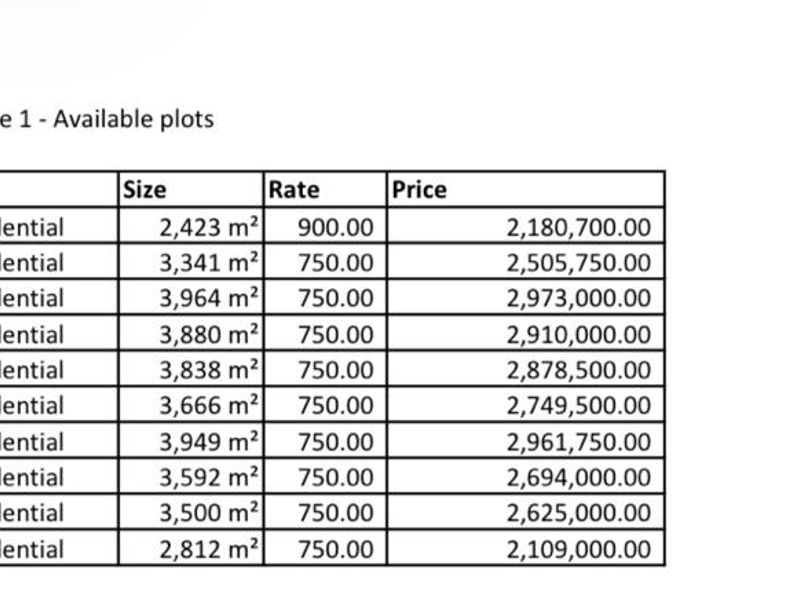800x600 pixels.
Task: Click the 3,880 m² size cell
Action: pyautogui.click(x=209, y=334)
